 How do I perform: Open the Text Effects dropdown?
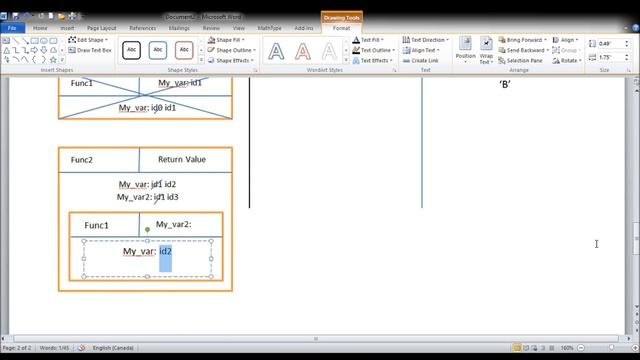(x=372, y=60)
